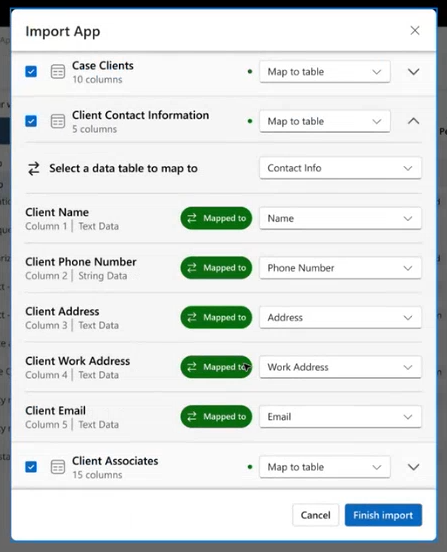Open the Phone Number mapping dropdown
This screenshot has height=552, width=447.
(x=340, y=268)
